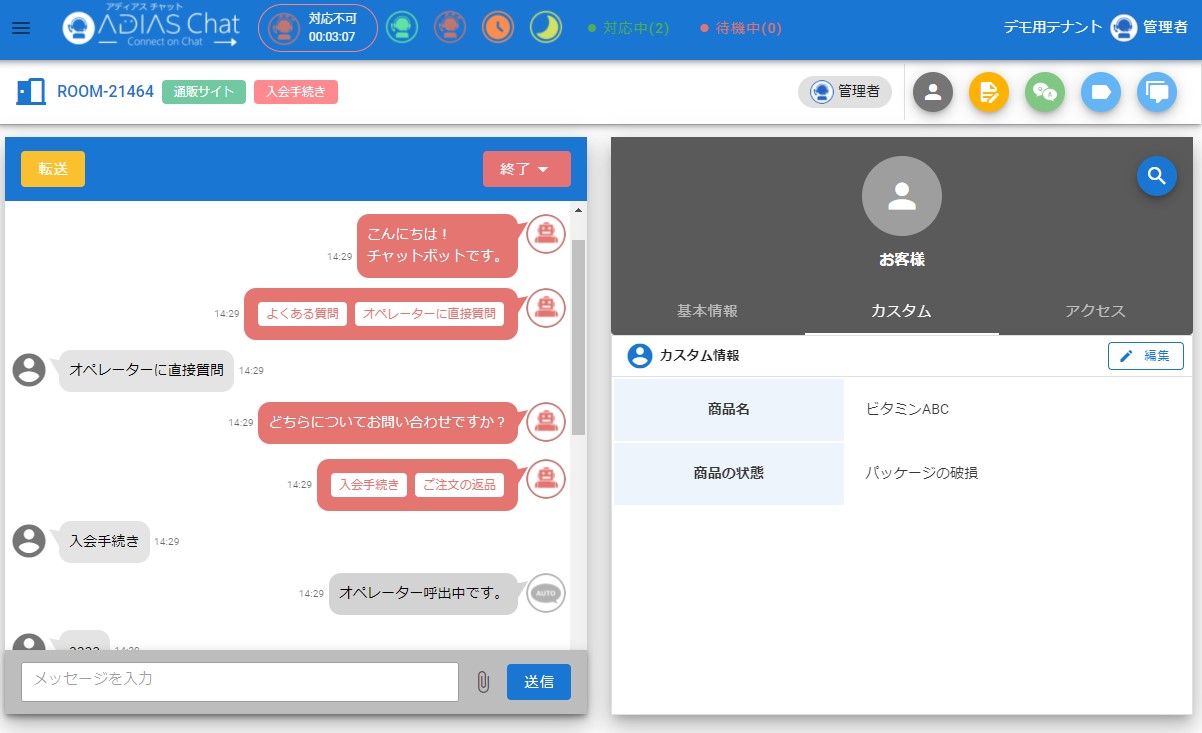Click the メッセージを入力 text field
Viewport: 1202px width, 733px height.
point(240,681)
